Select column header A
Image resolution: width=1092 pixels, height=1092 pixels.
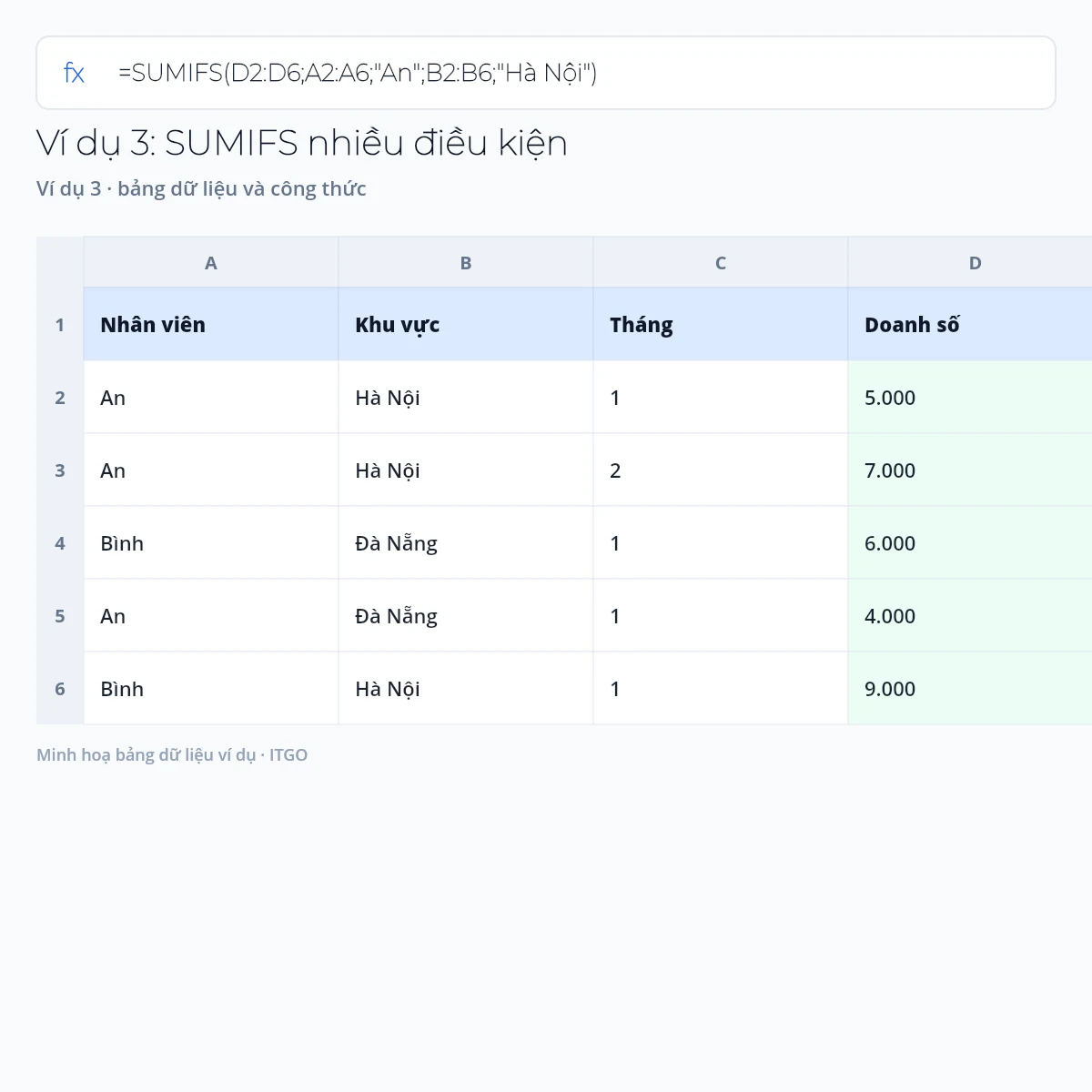pos(211,263)
